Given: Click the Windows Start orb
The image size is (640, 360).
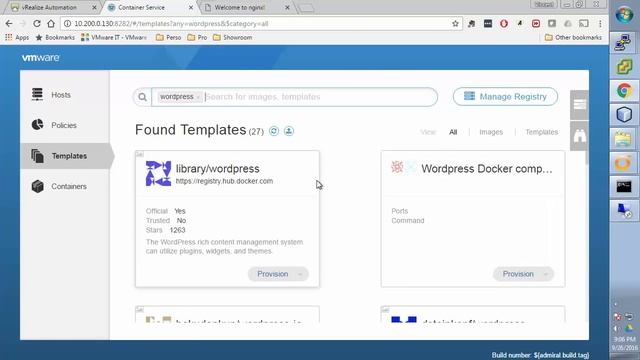Looking at the screenshot, I should point(624,16).
